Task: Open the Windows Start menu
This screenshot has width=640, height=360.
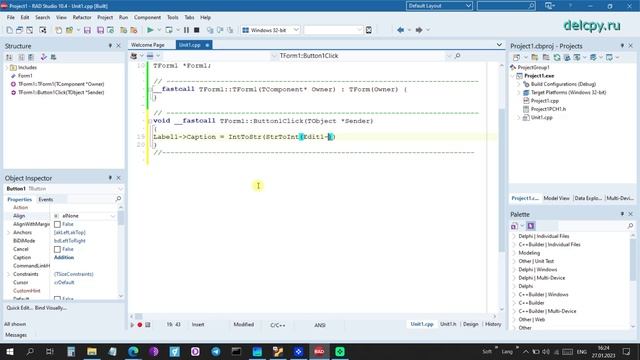Action: 9,351
